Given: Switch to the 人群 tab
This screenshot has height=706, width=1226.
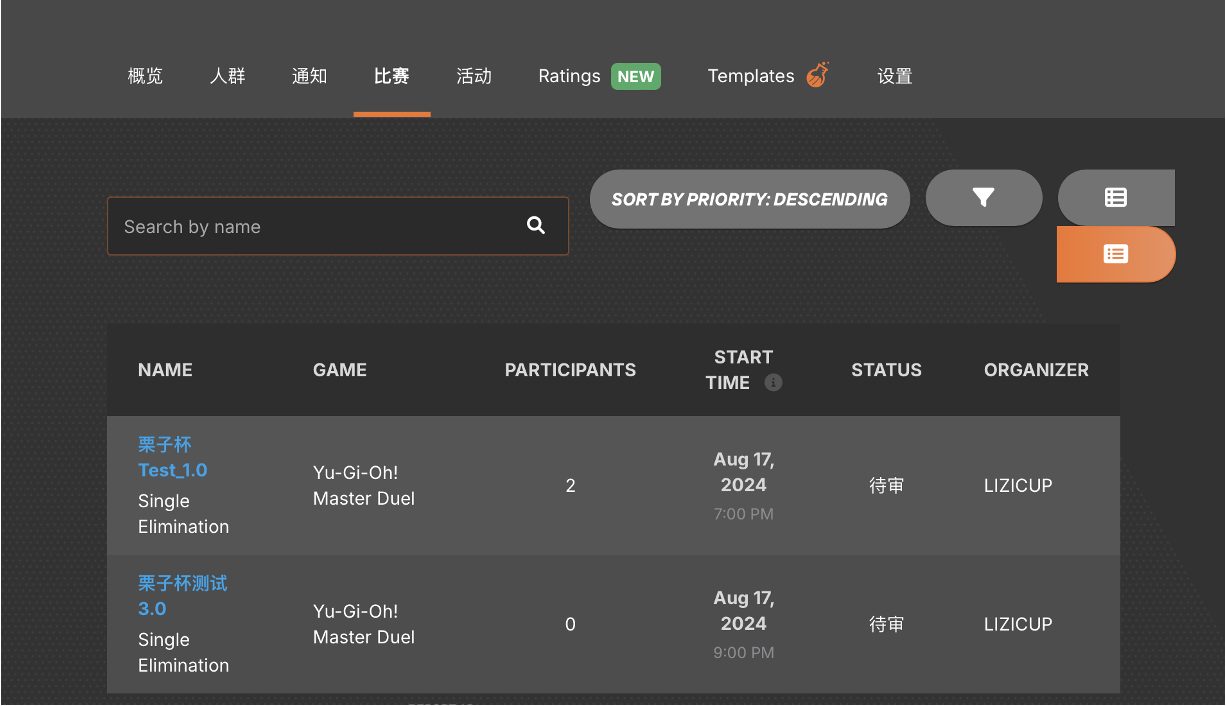Looking at the screenshot, I should tap(228, 76).
